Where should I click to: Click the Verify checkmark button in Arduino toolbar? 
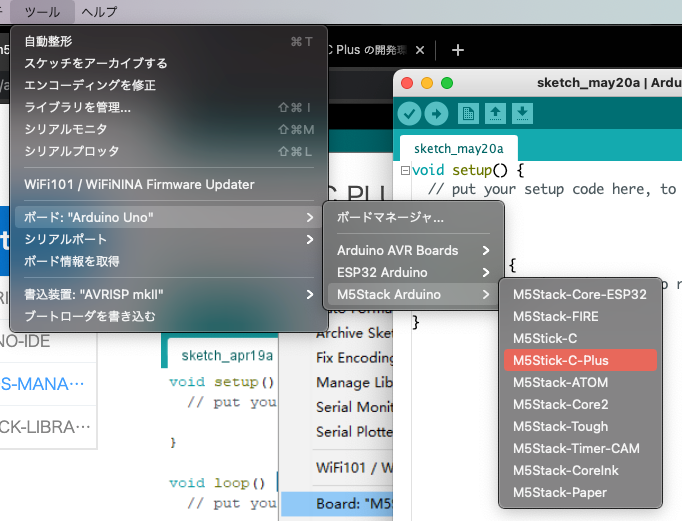point(409,114)
